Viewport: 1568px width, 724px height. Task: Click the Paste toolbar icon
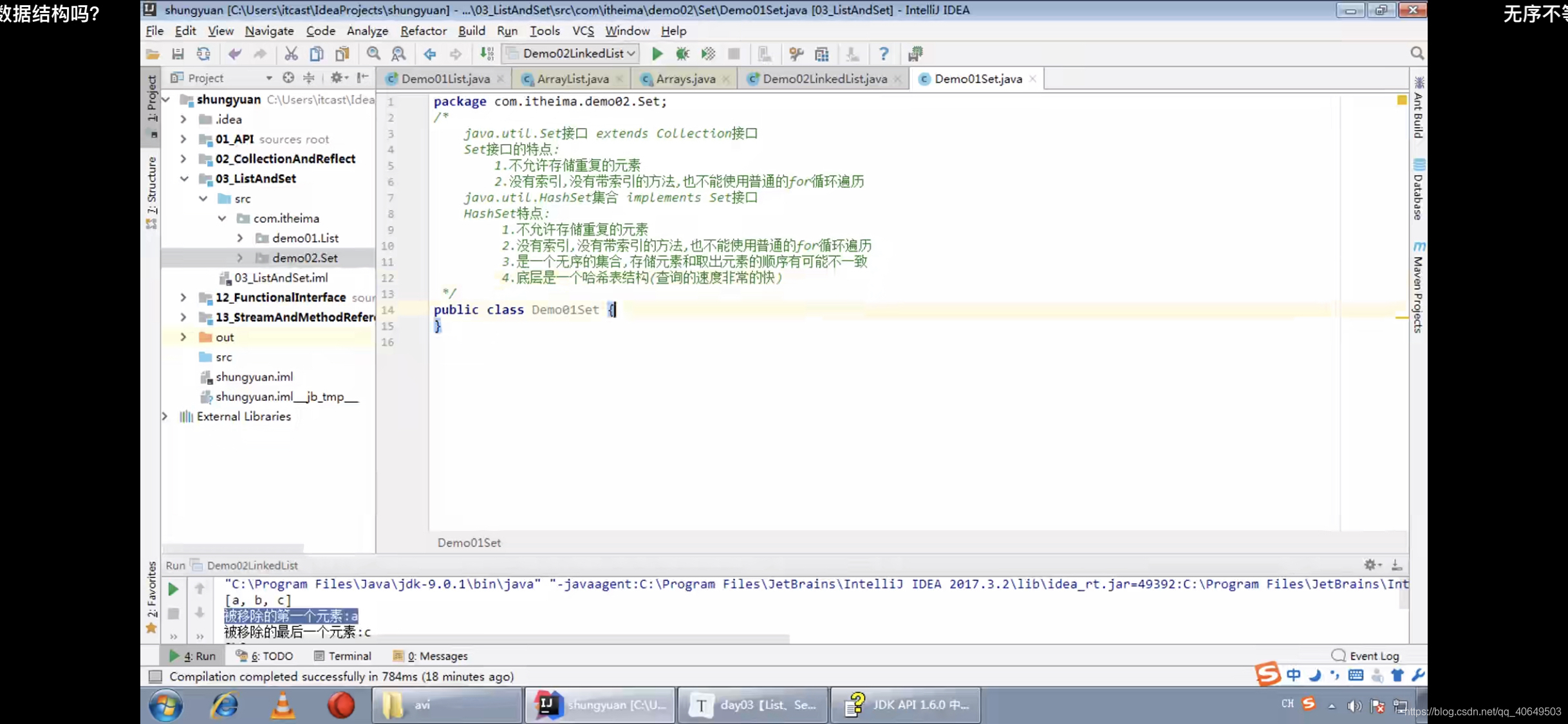pos(342,54)
